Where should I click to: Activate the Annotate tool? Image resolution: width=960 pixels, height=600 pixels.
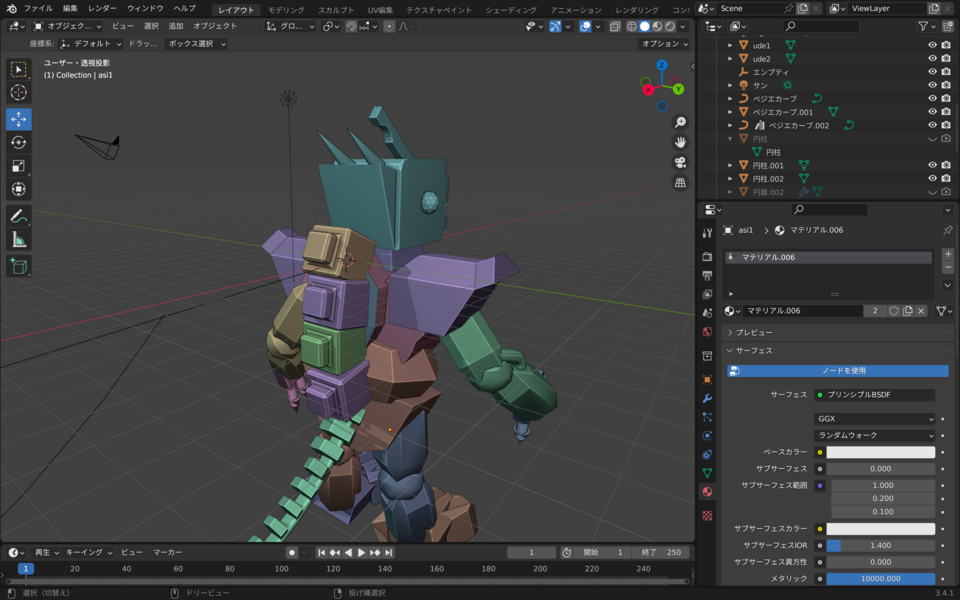(x=19, y=216)
